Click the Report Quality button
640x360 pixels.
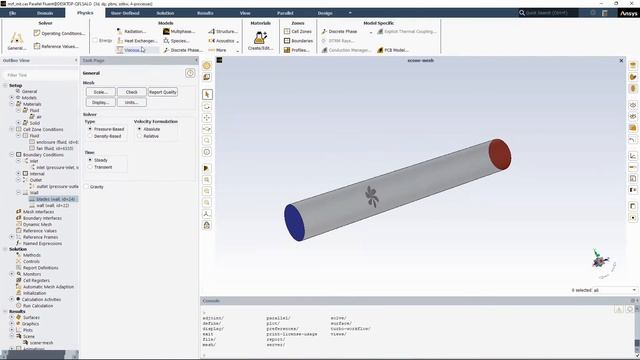pyautogui.click(x=162, y=92)
